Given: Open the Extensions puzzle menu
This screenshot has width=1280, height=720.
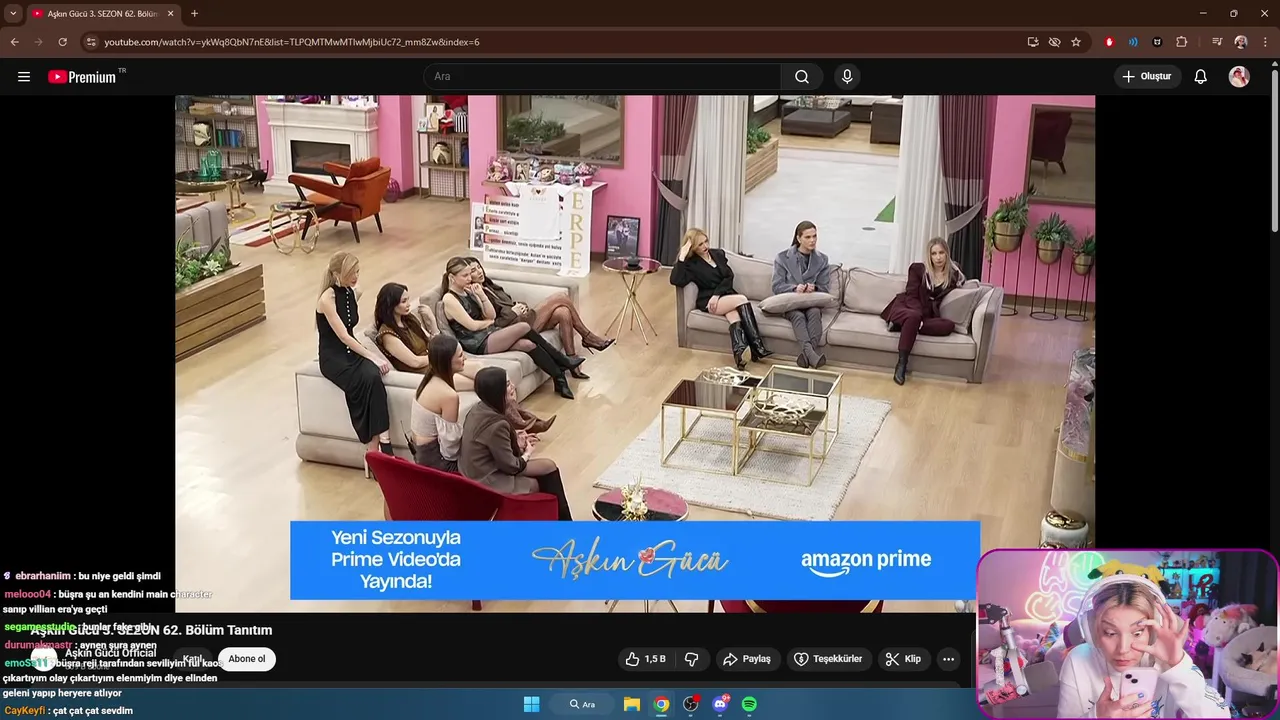Looking at the screenshot, I should tap(1182, 42).
